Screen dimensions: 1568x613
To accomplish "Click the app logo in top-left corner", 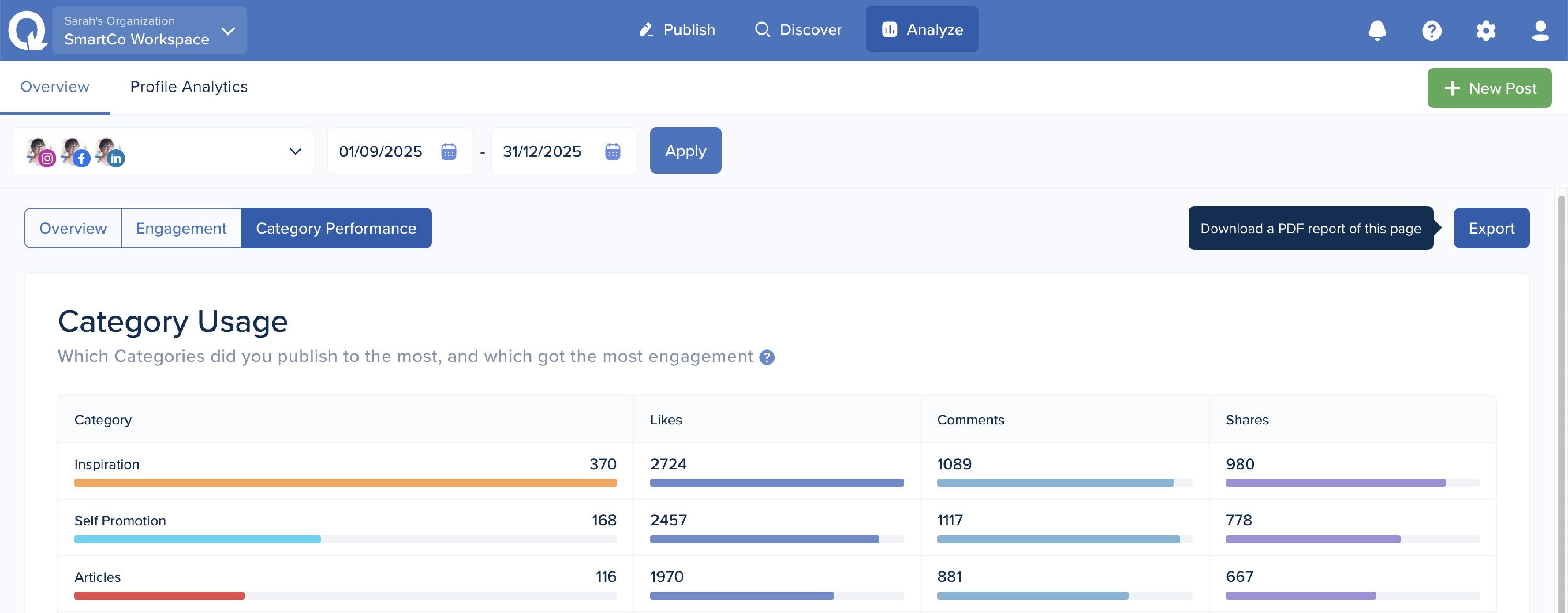I will point(27,30).
